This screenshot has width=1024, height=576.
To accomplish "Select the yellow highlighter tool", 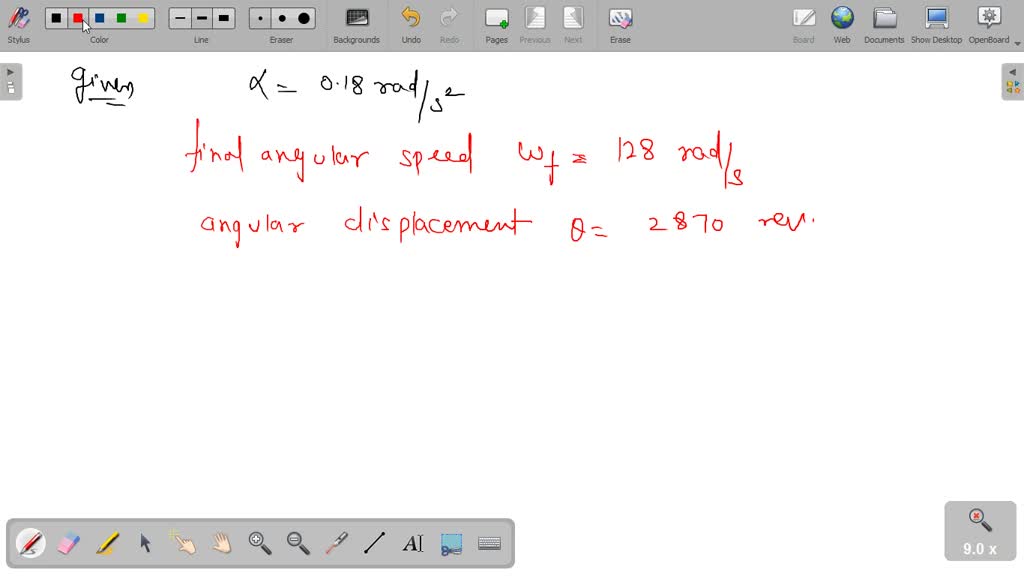I will [x=107, y=543].
